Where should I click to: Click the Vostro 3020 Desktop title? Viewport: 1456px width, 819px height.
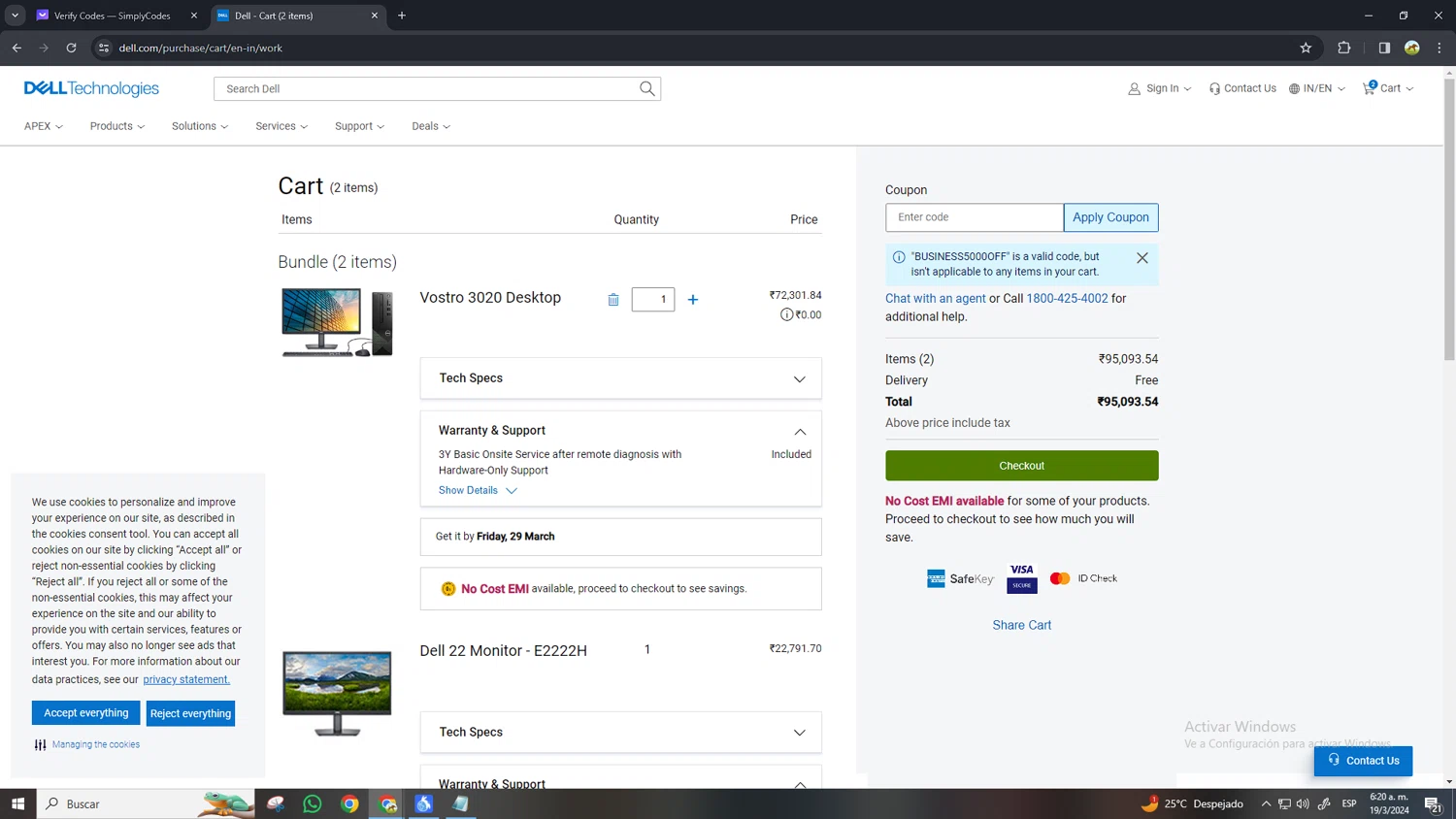click(x=490, y=298)
